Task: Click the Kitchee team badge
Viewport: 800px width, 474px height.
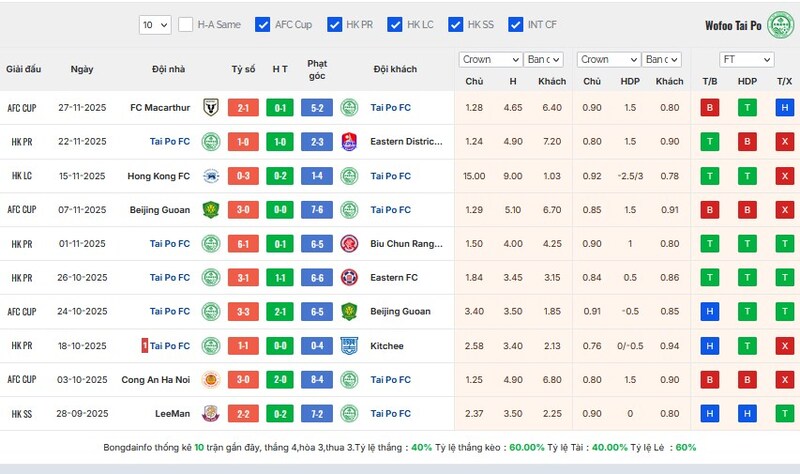Action: pos(349,346)
